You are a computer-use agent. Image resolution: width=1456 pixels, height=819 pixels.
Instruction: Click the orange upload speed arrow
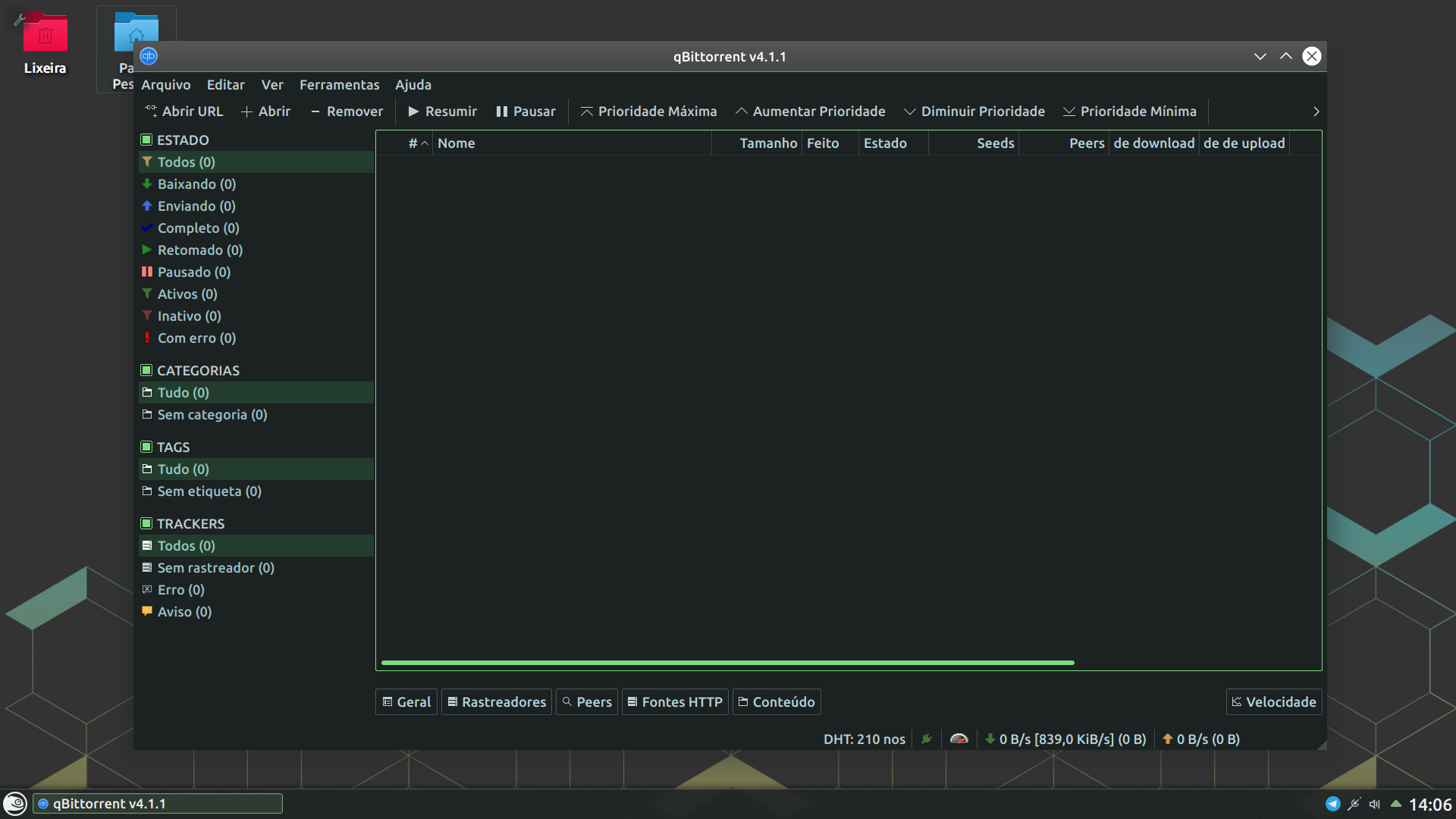tap(1167, 739)
